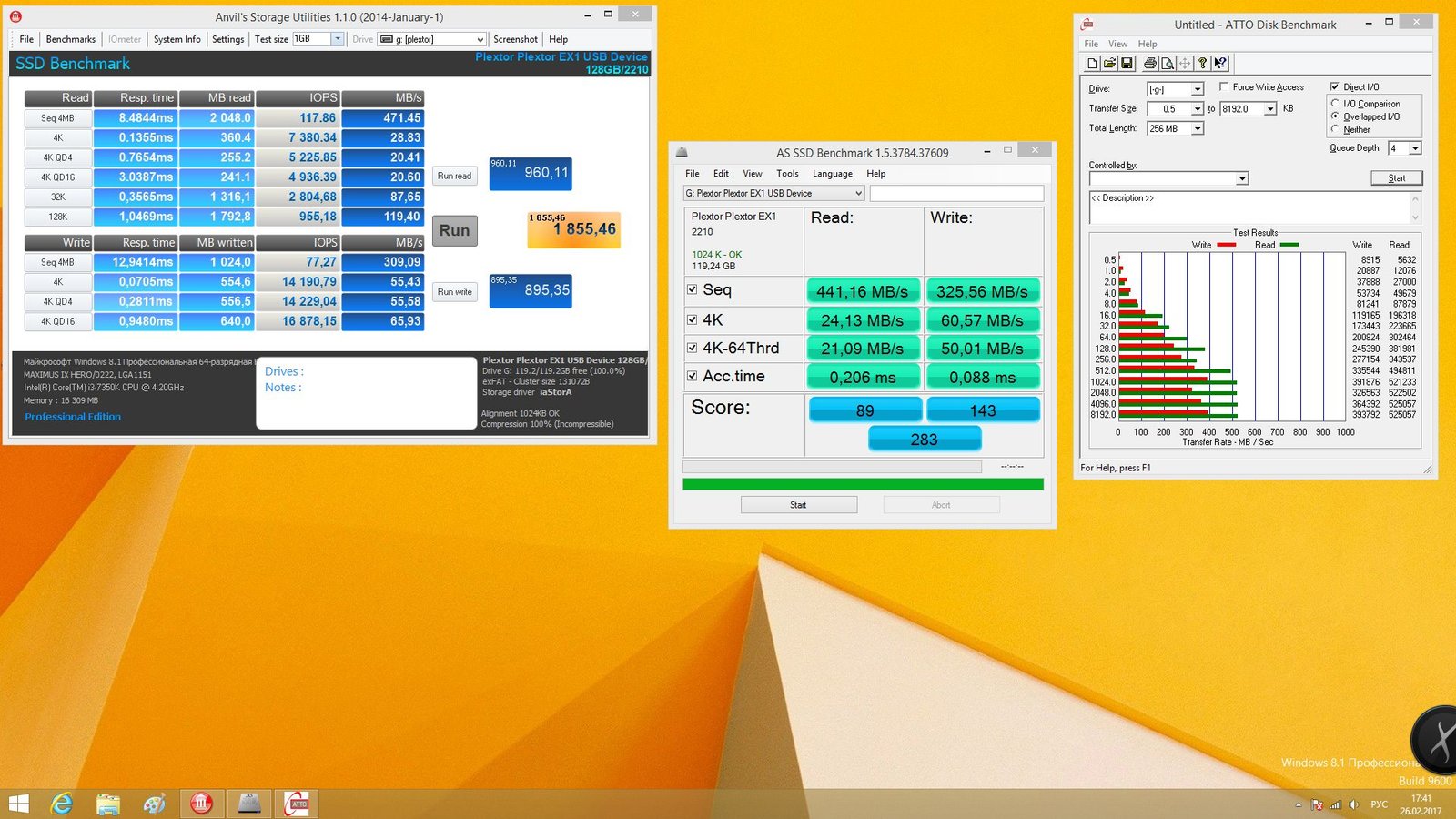Image resolution: width=1456 pixels, height=819 pixels.
Task: Open File Explorer from the taskbar
Action: tap(108, 804)
